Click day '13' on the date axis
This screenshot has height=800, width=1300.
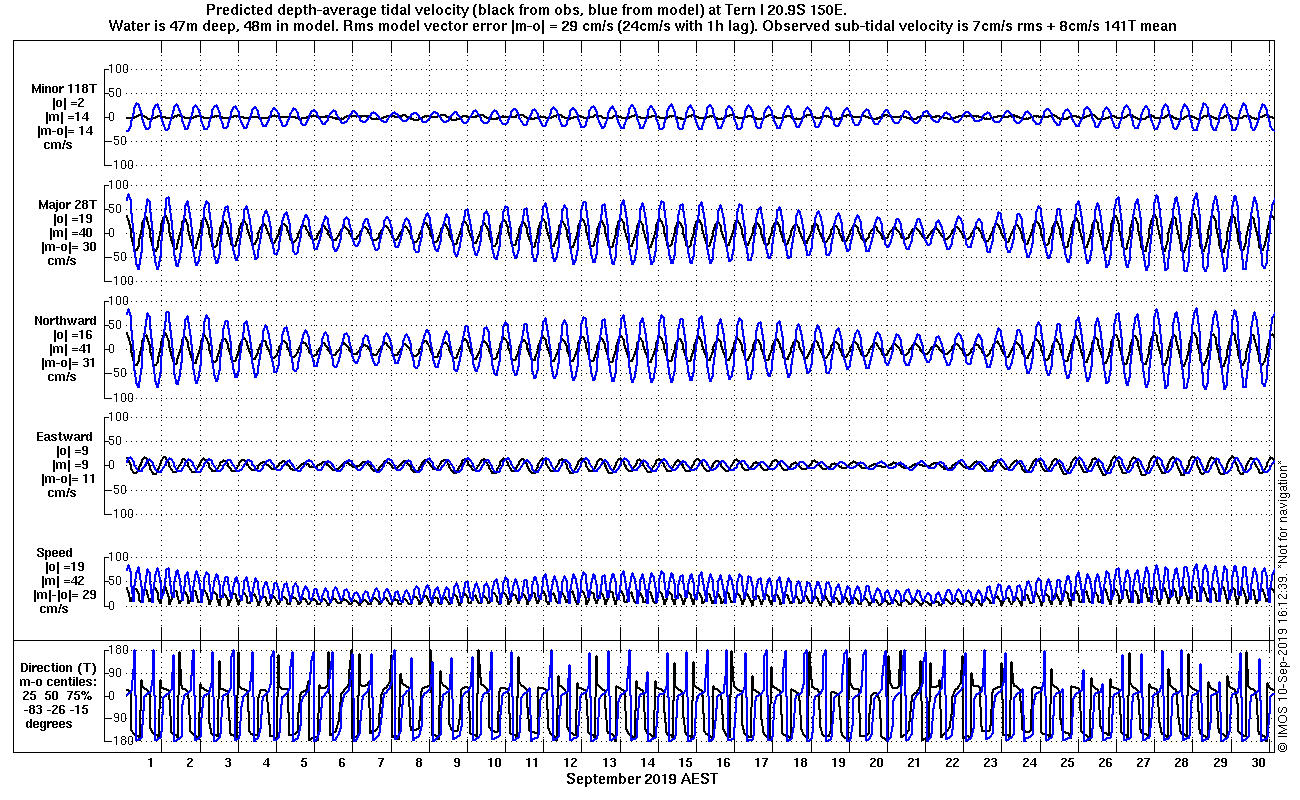[610, 763]
